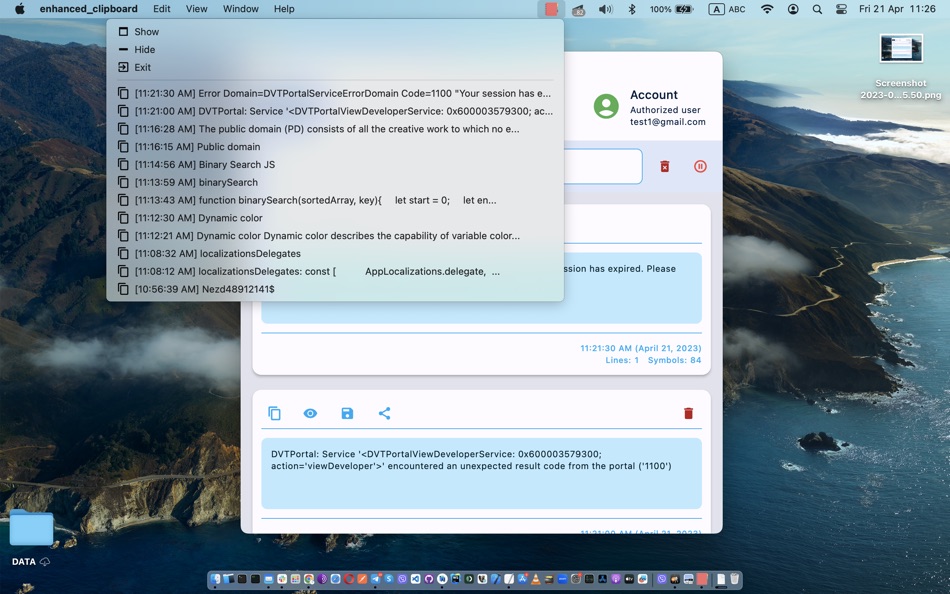The height and width of the screenshot is (594, 950).
Task: Open the Edit menu
Action: click(161, 9)
